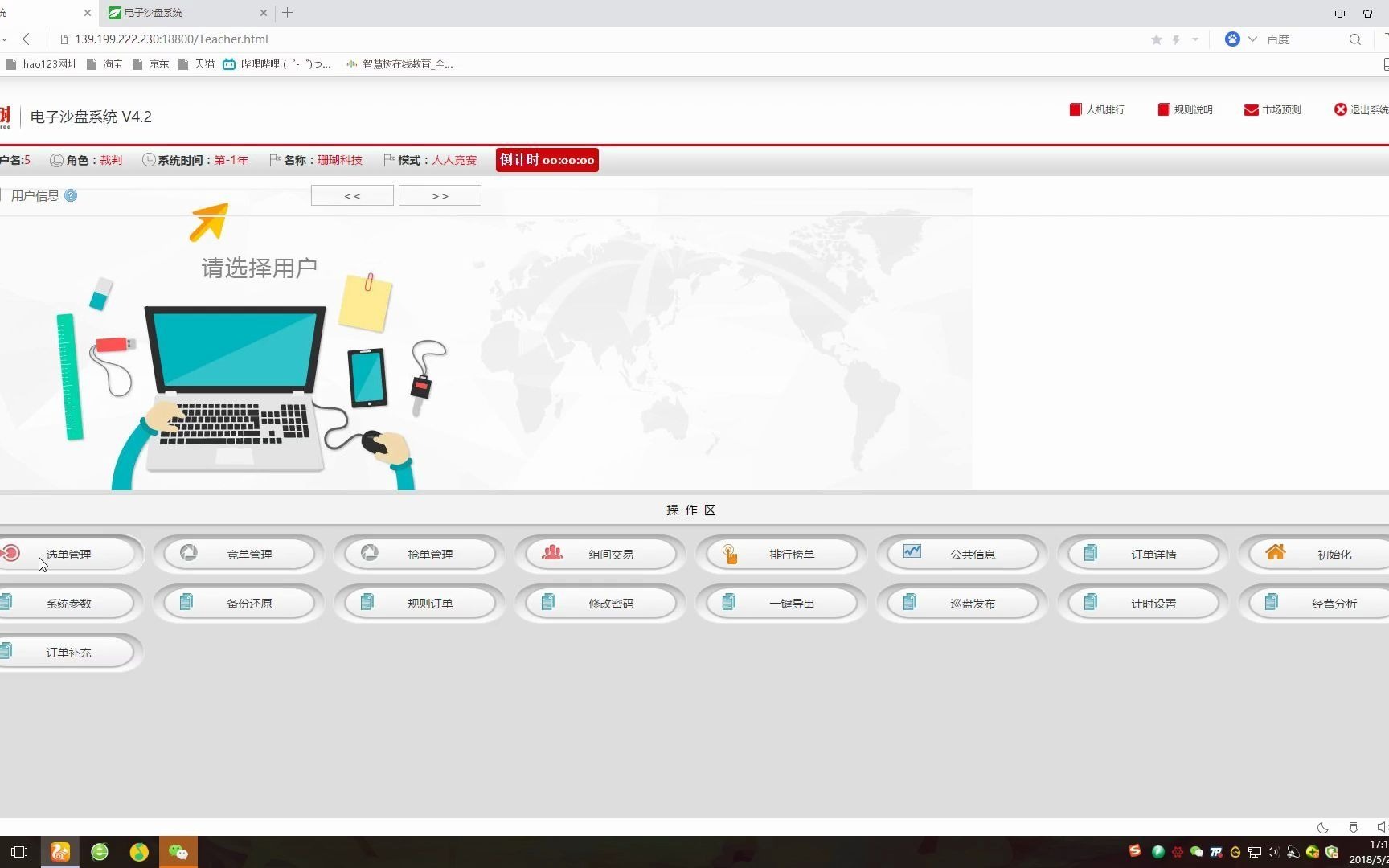Click 退出系统 to log out
The width and height of the screenshot is (1389, 868).
1362,110
